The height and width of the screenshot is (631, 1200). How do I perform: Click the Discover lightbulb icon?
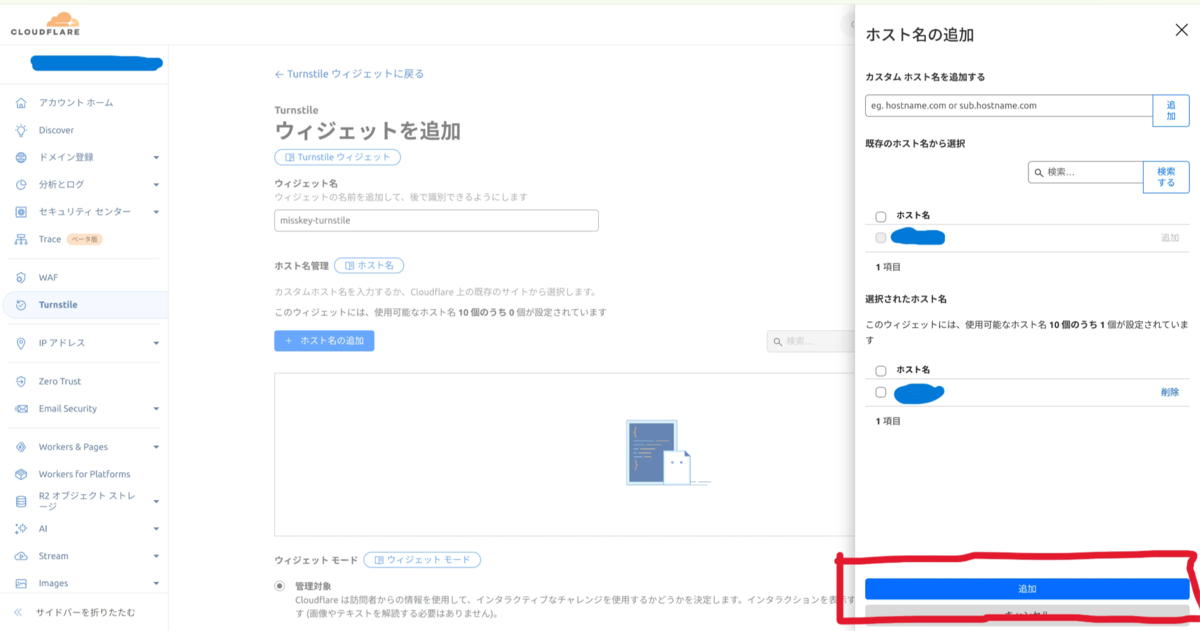22,130
